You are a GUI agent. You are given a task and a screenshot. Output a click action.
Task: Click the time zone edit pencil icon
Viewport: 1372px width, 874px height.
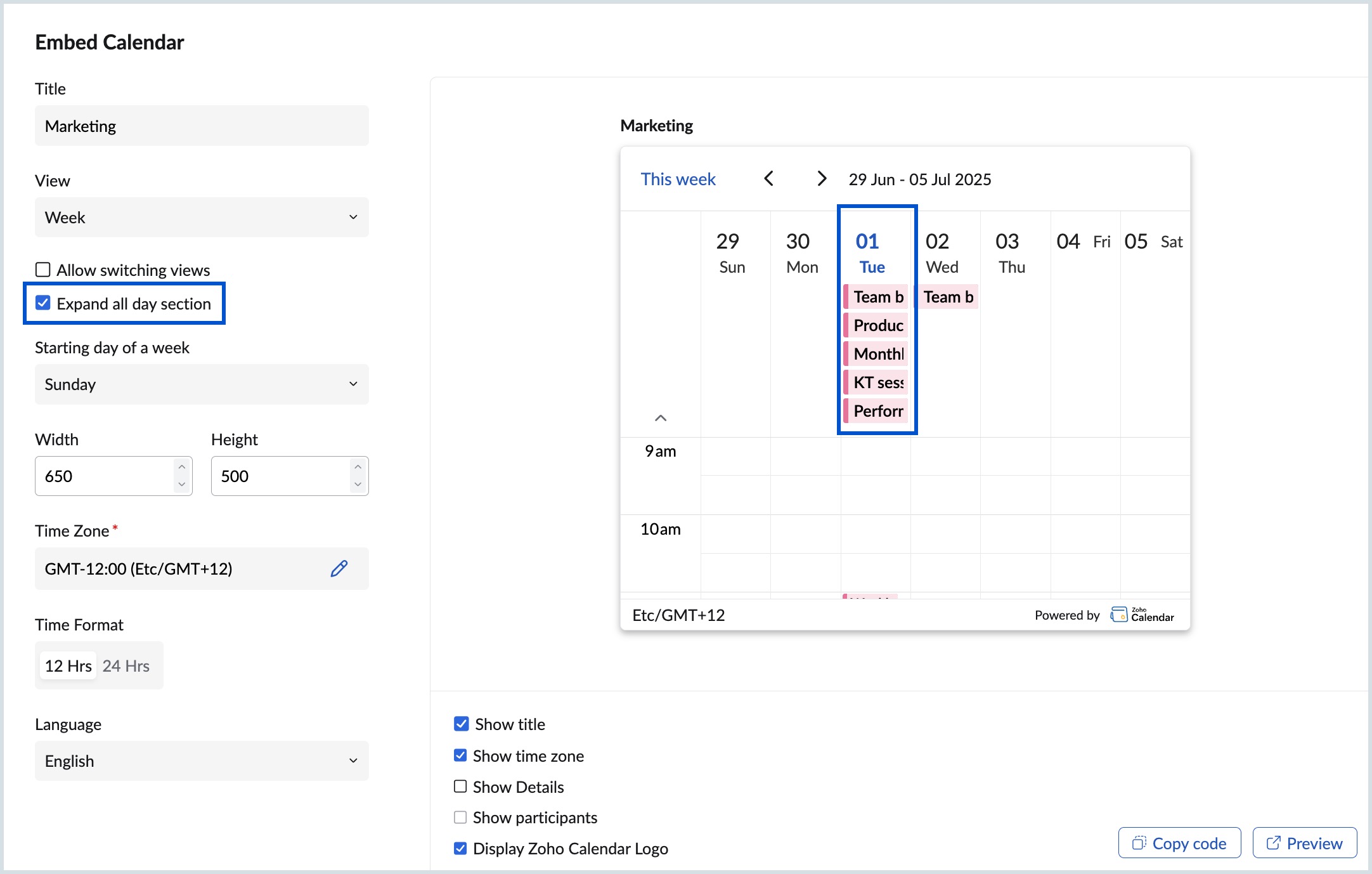(x=339, y=568)
